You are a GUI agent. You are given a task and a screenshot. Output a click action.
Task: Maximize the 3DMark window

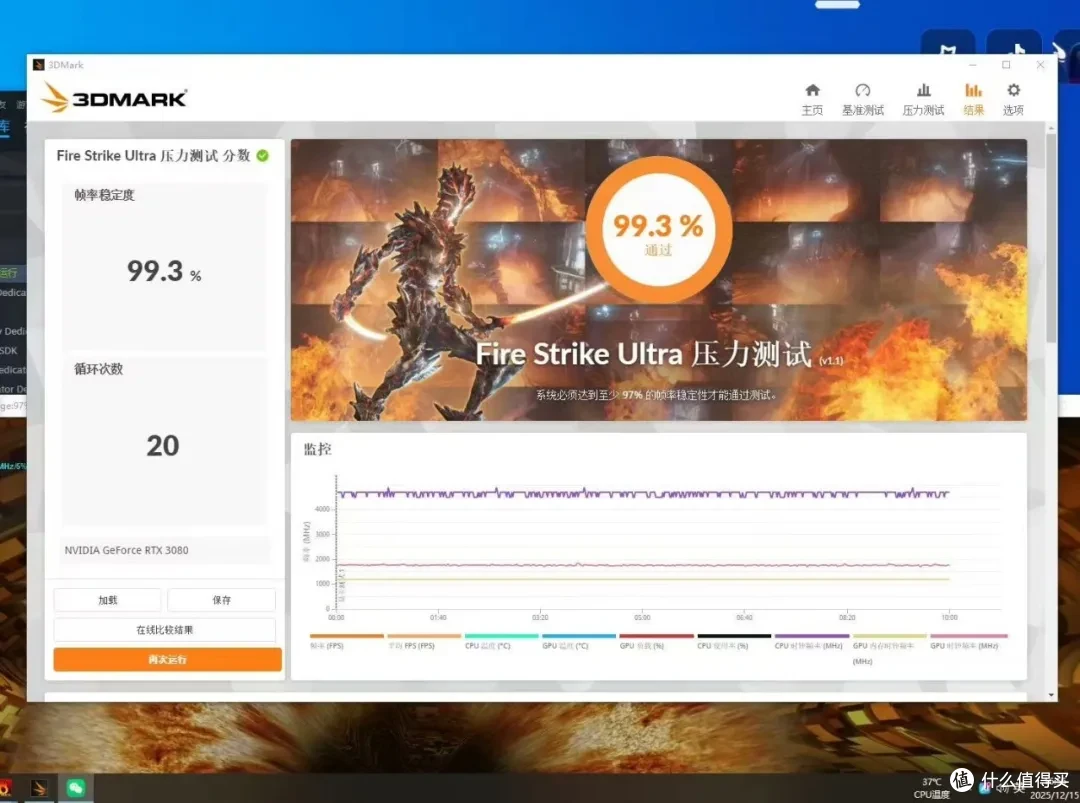pos(1006,65)
